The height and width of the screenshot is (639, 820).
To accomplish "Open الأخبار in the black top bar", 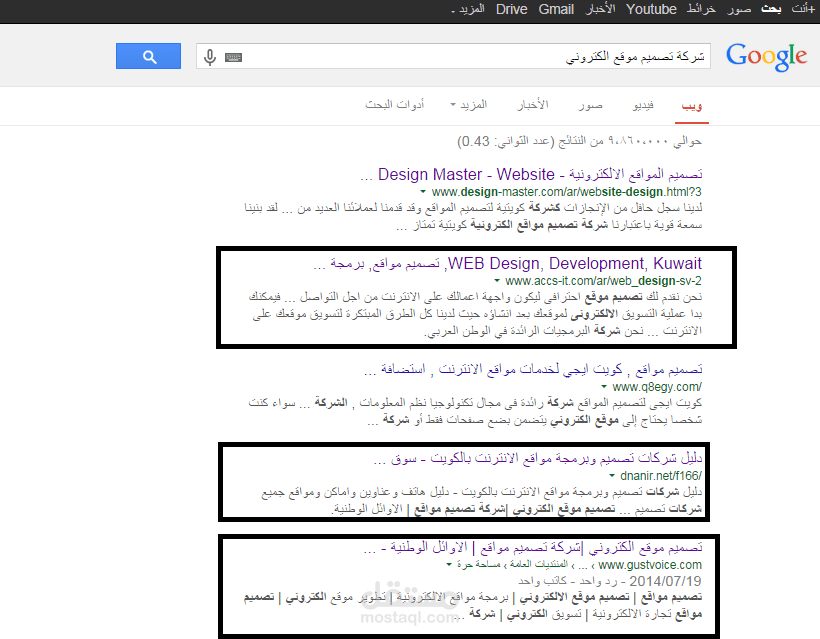I will 600,9.
